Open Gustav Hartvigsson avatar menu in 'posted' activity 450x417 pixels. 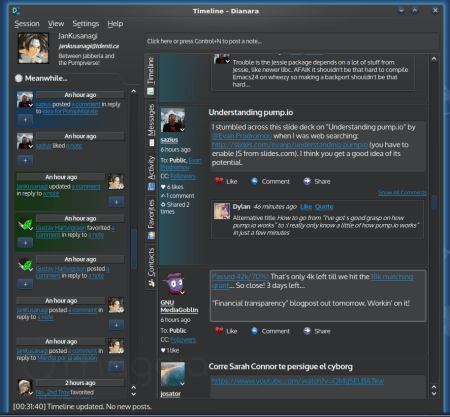tap(25, 264)
